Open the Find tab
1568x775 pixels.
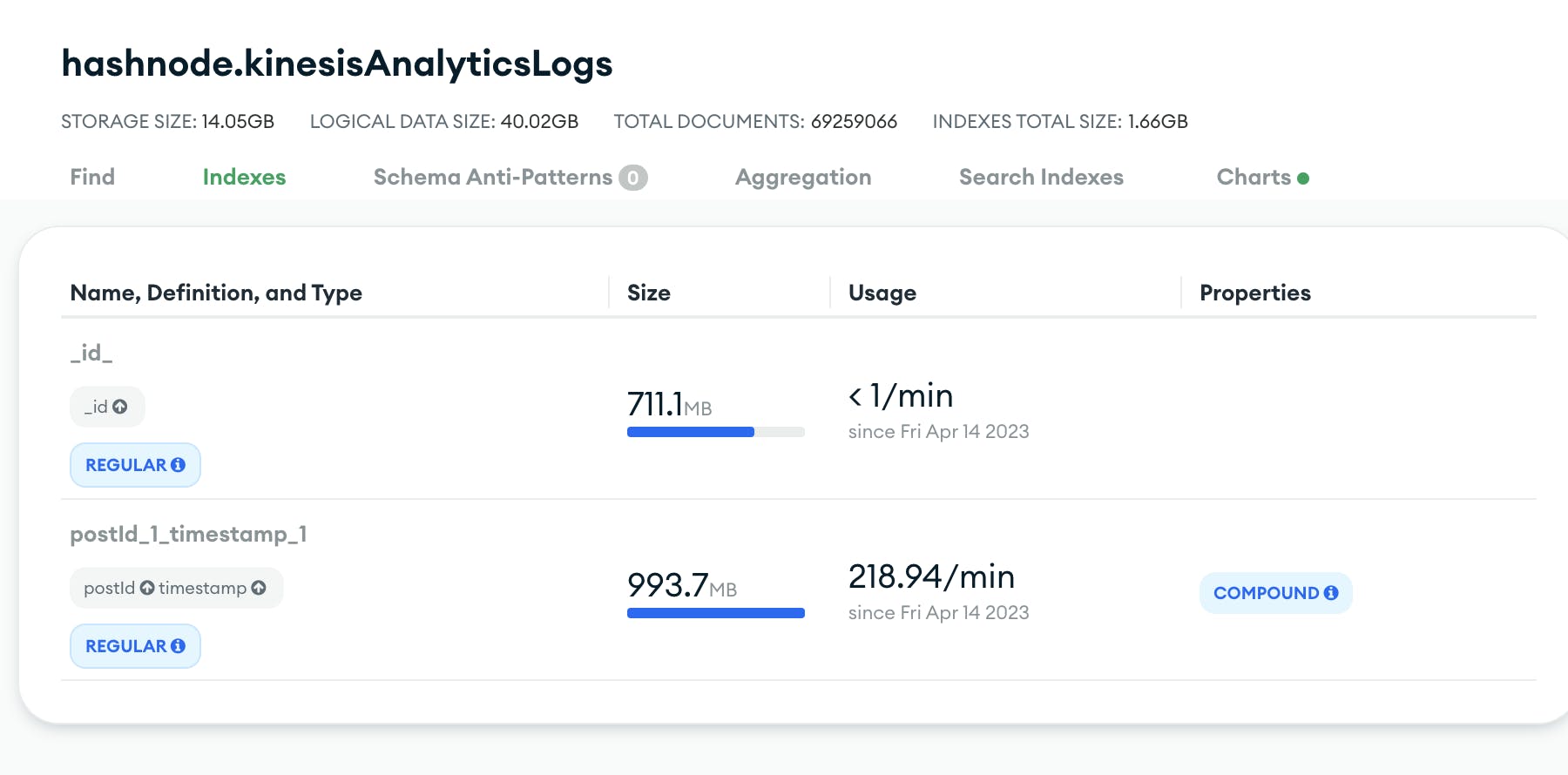92,177
